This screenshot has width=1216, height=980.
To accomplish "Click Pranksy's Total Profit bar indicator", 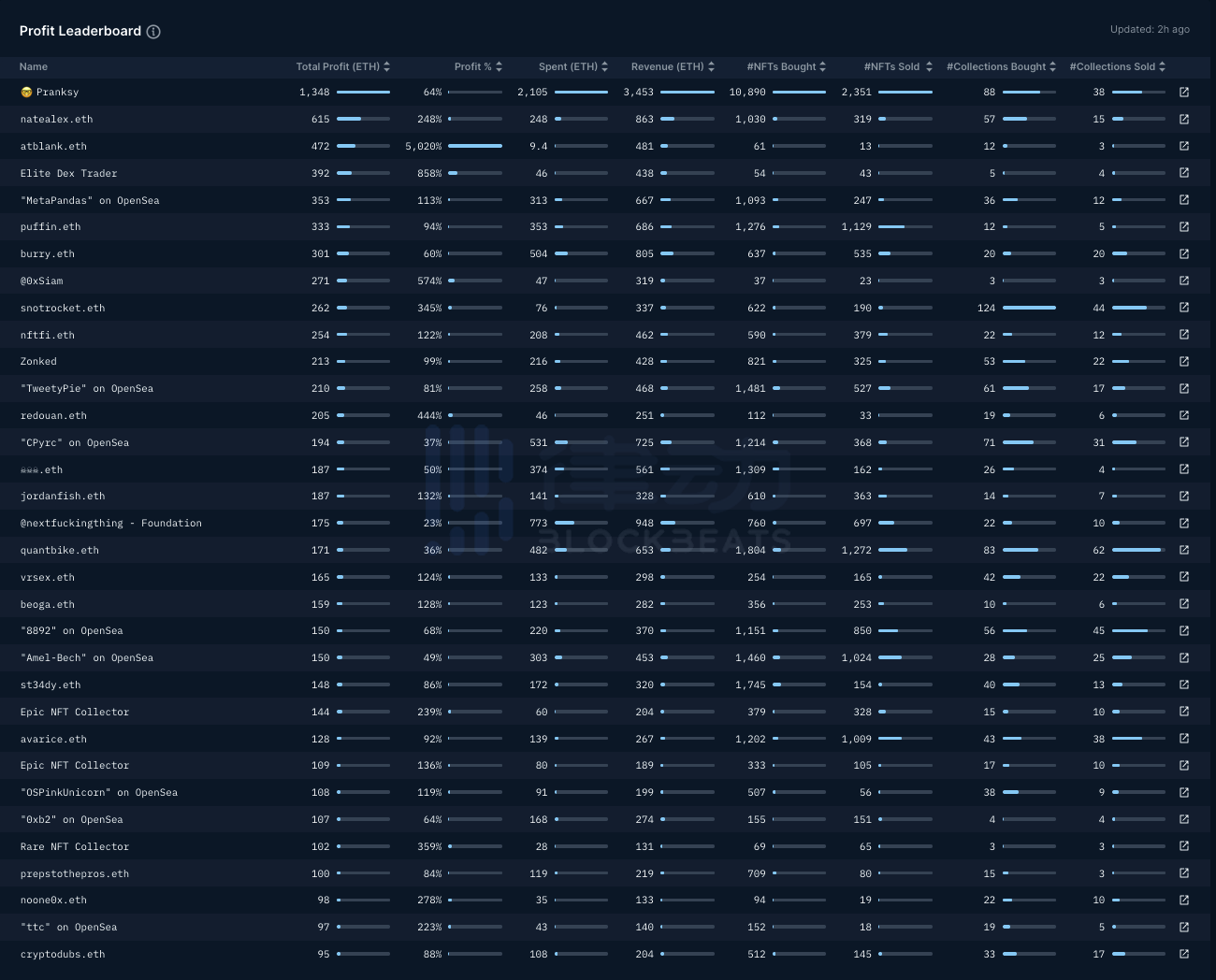I will pos(363,93).
